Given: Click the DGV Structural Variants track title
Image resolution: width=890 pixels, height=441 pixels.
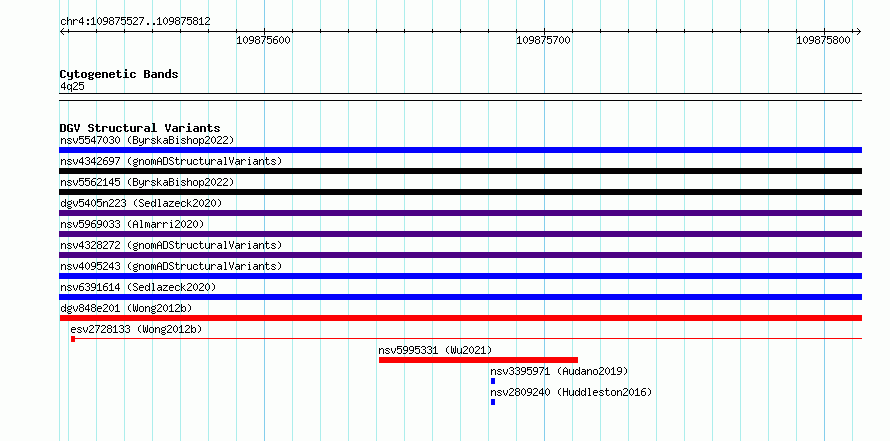Looking at the screenshot, I should coord(140,128).
